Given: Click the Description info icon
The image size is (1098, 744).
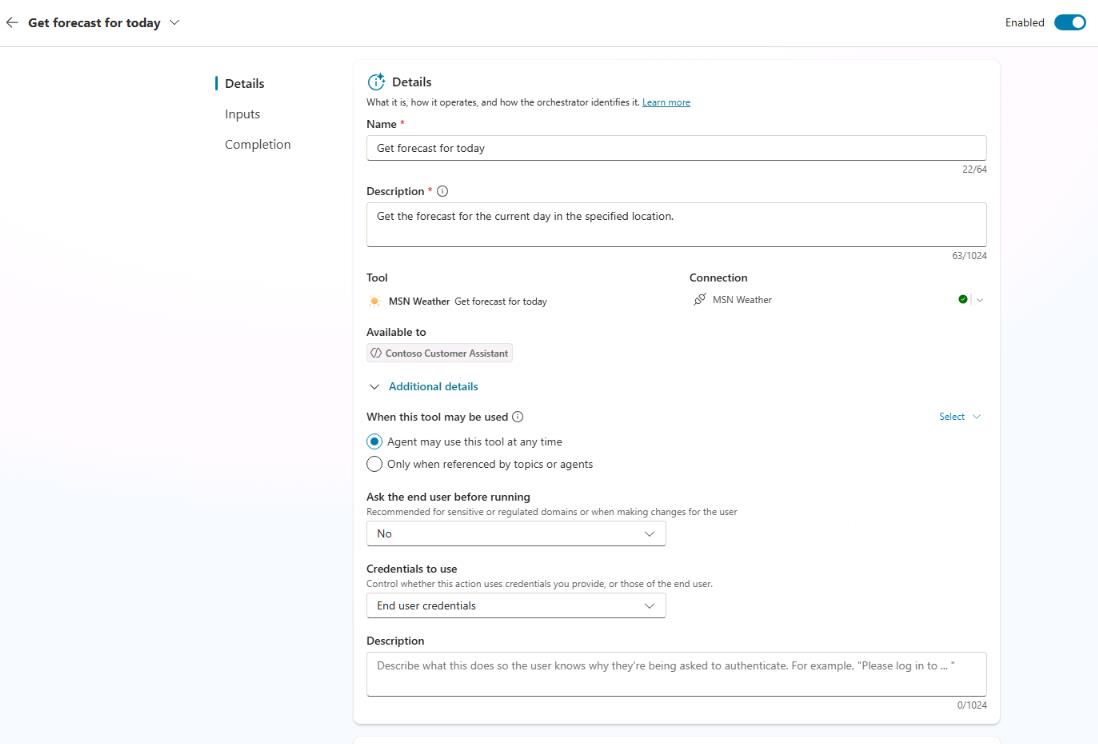Looking at the screenshot, I should click(x=443, y=191).
